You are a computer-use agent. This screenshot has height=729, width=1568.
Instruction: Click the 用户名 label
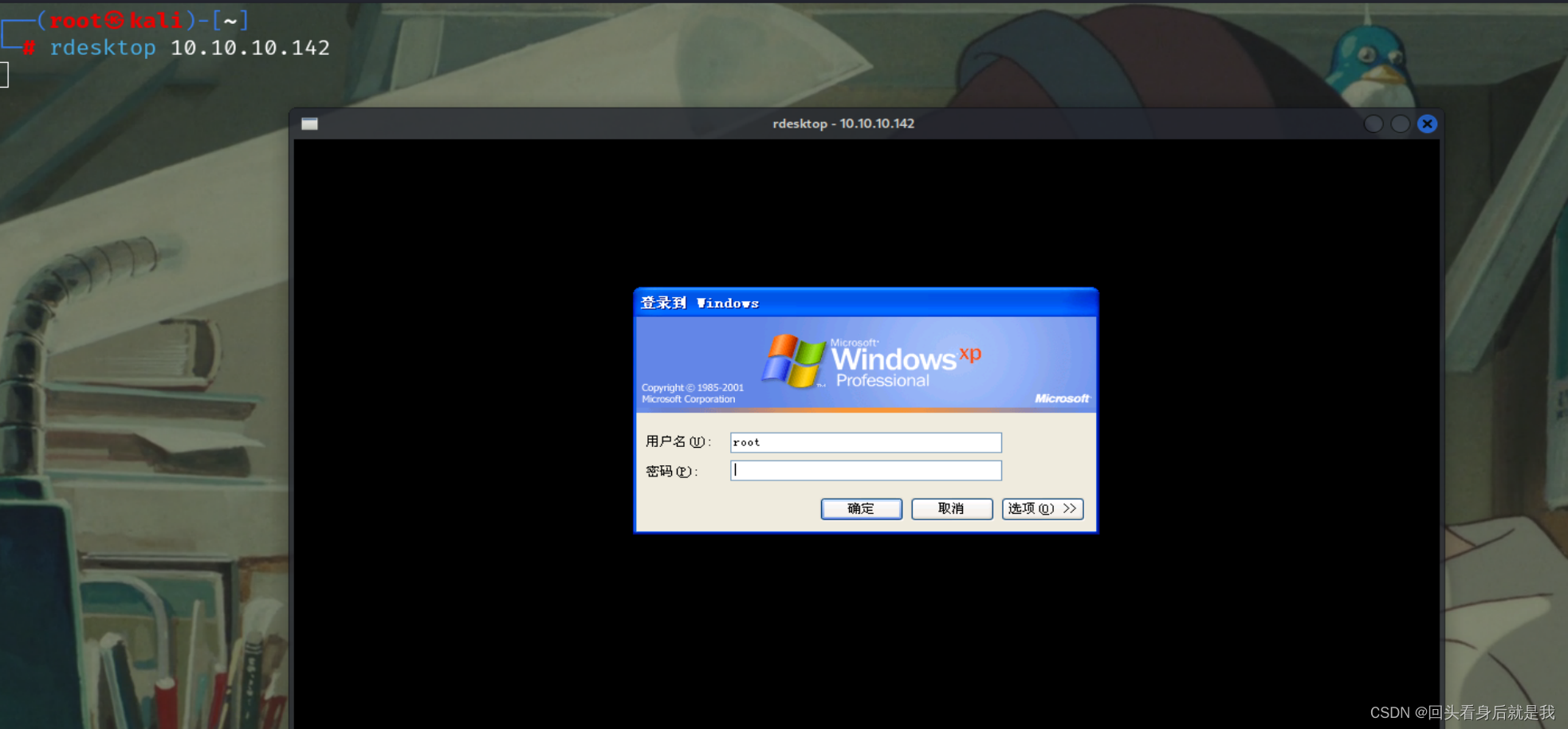[x=678, y=441]
